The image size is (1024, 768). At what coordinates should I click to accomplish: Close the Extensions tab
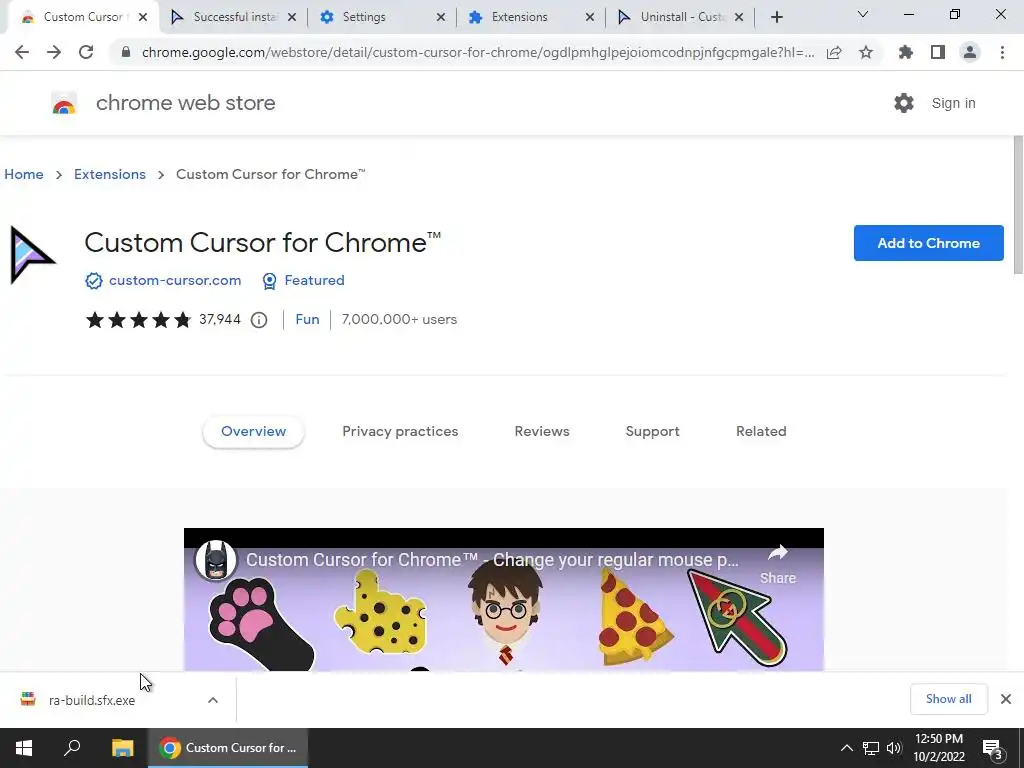tap(590, 17)
